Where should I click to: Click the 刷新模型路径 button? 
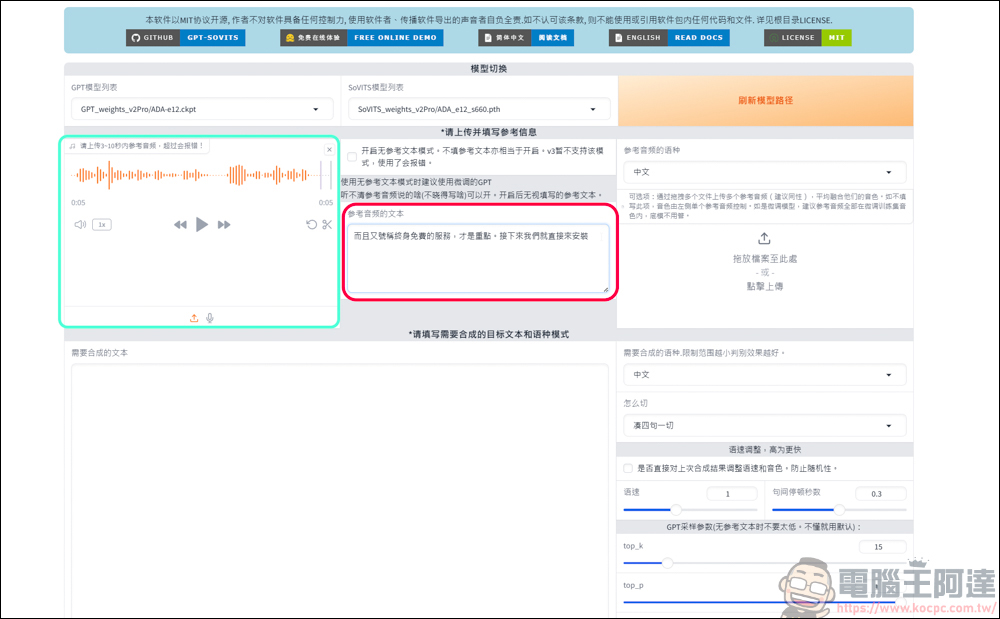[765, 101]
